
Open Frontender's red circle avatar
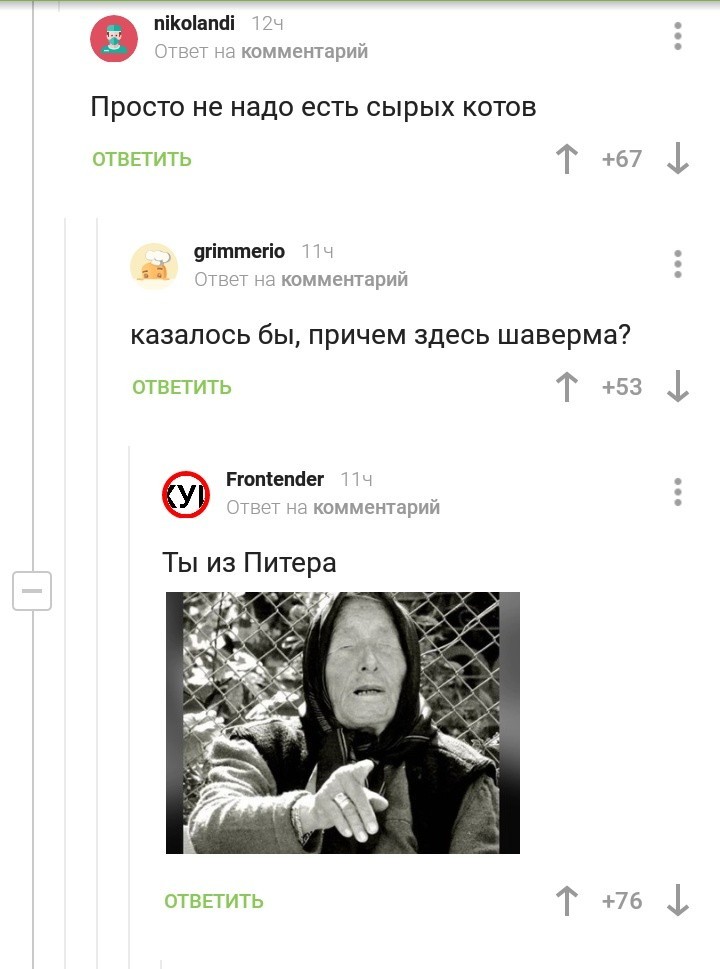click(186, 494)
